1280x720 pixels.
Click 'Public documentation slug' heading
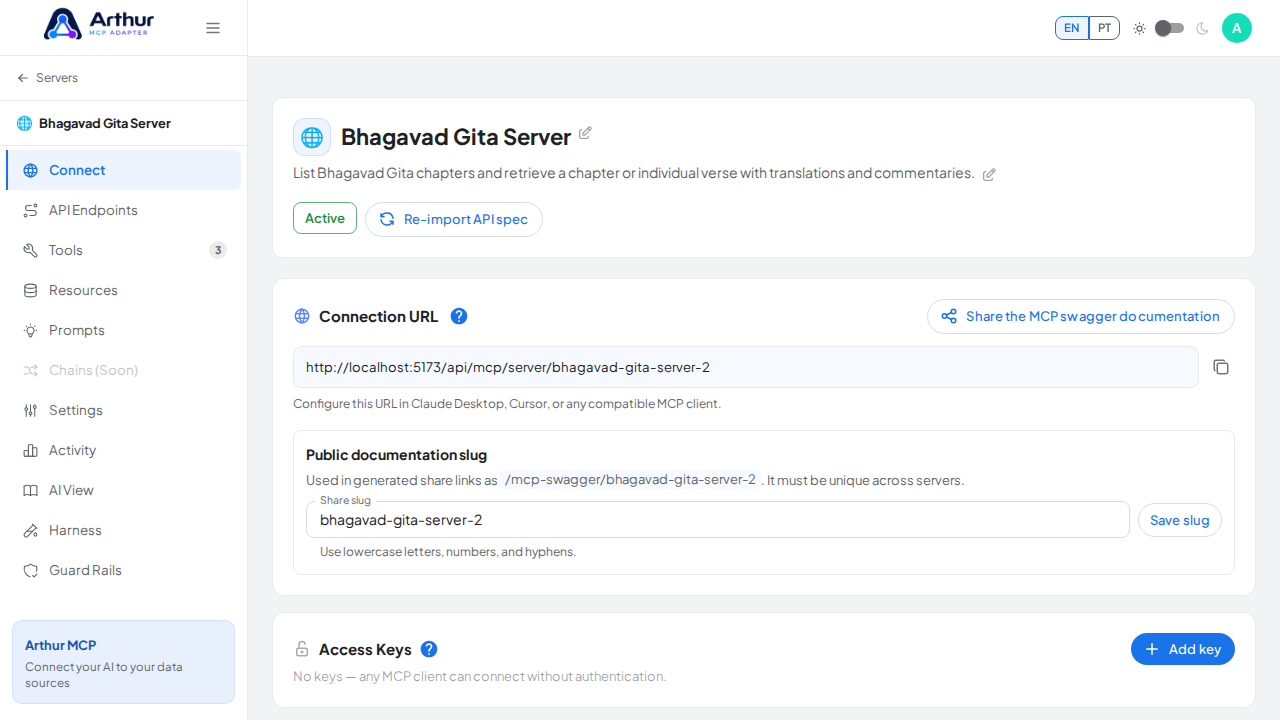(397, 455)
